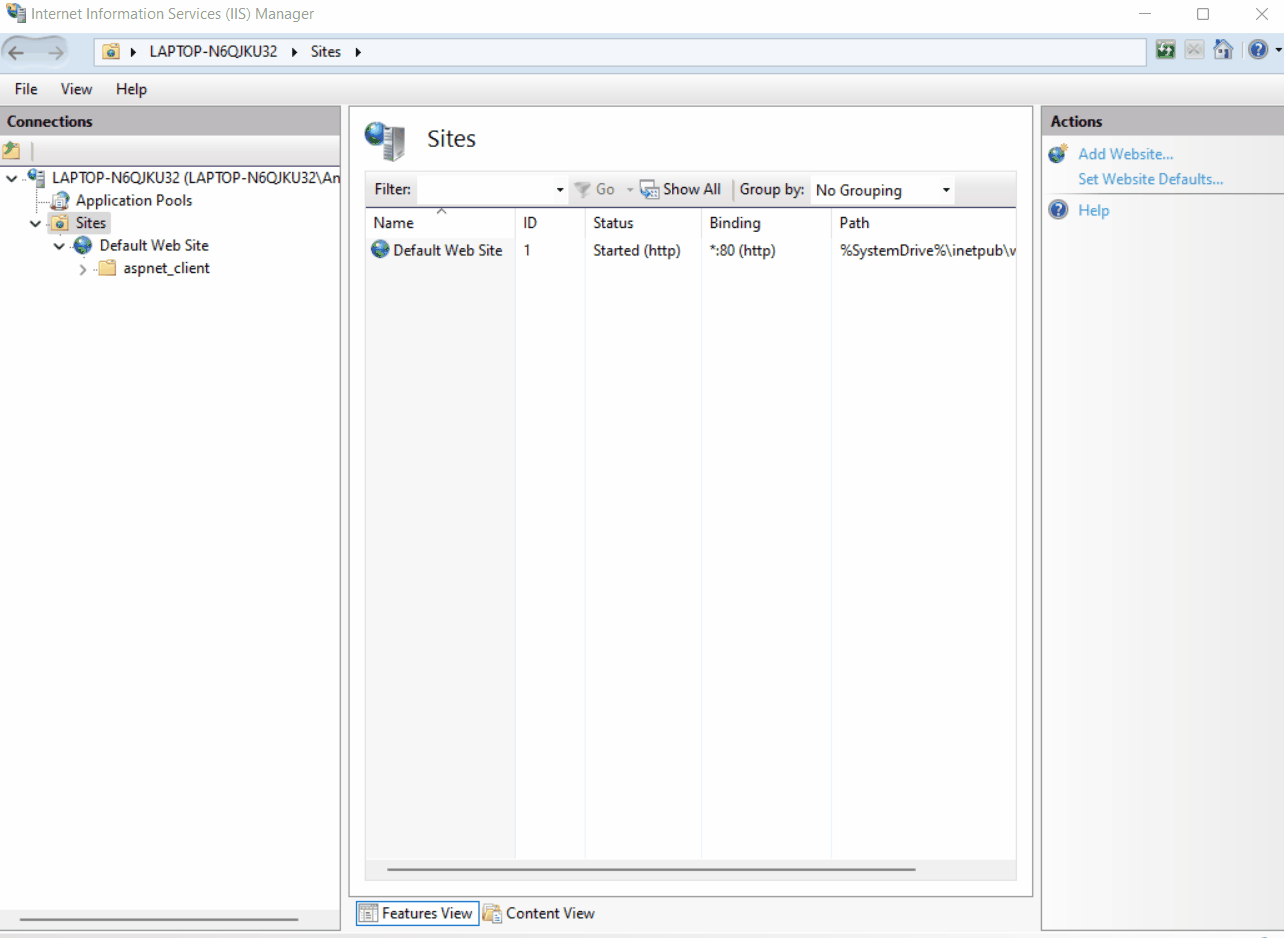Open the View menu
This screenshot has width=1284, height=938.
pyautogui.click(x=76, y=89)
